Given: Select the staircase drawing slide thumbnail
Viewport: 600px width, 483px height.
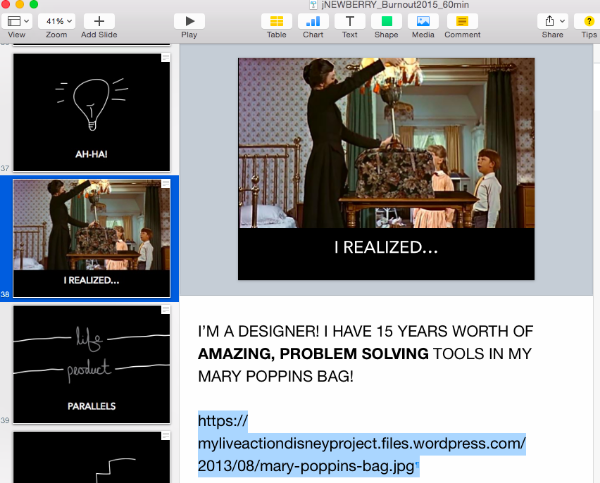Looking at the screenshot, I should tap(91, 457).
